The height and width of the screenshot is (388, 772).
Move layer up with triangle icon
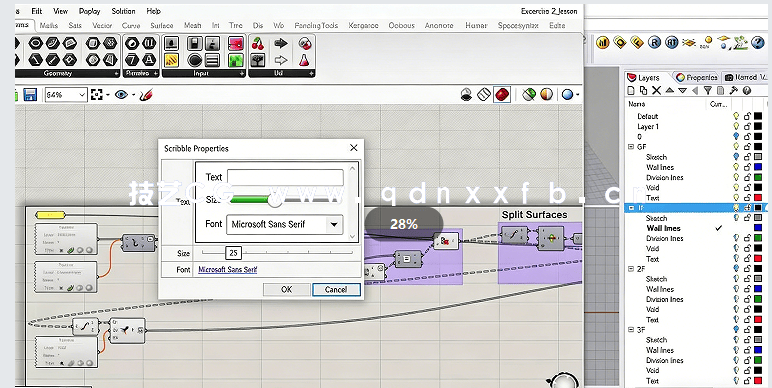pyautogui.click(x=669, y=90)
